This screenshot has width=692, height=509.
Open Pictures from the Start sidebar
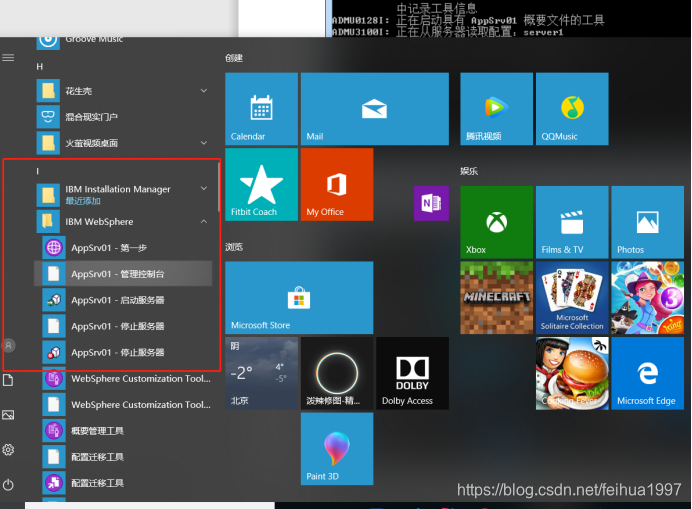click(8, 415)
